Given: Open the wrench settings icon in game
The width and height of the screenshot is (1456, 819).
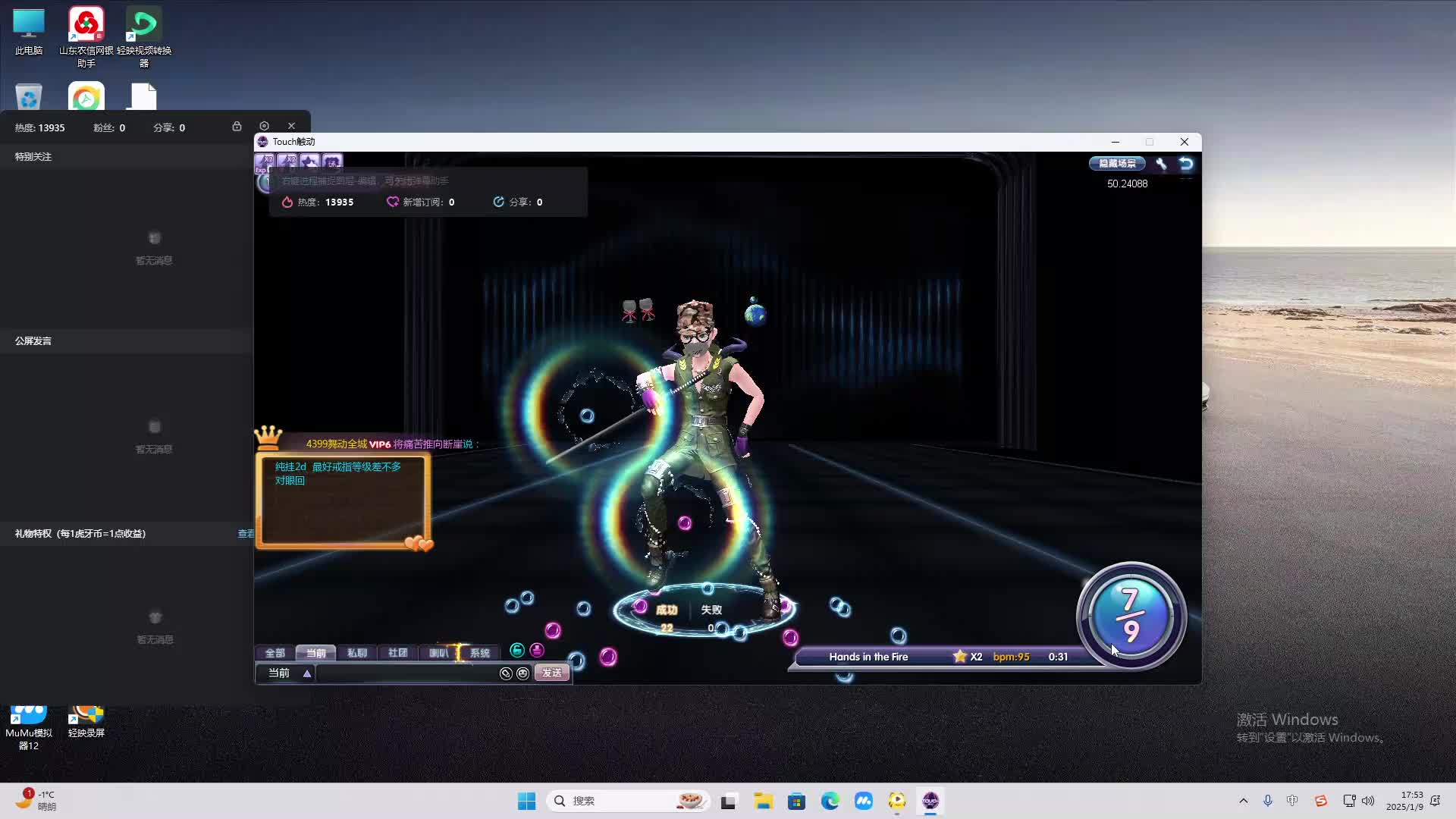Looking at the screenshot, I should pos(1160,164).
